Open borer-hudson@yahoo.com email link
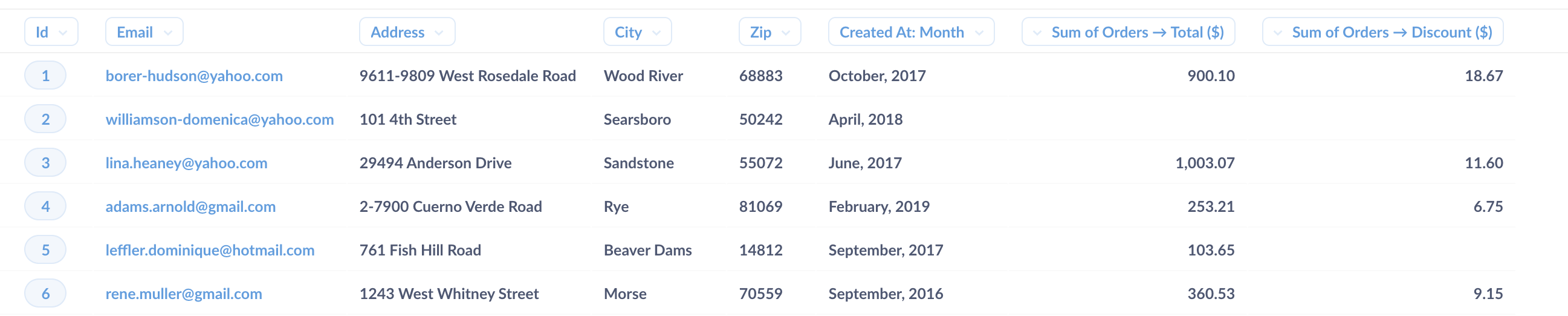This screenshot has height=316, width=1568. click(194, 76)
